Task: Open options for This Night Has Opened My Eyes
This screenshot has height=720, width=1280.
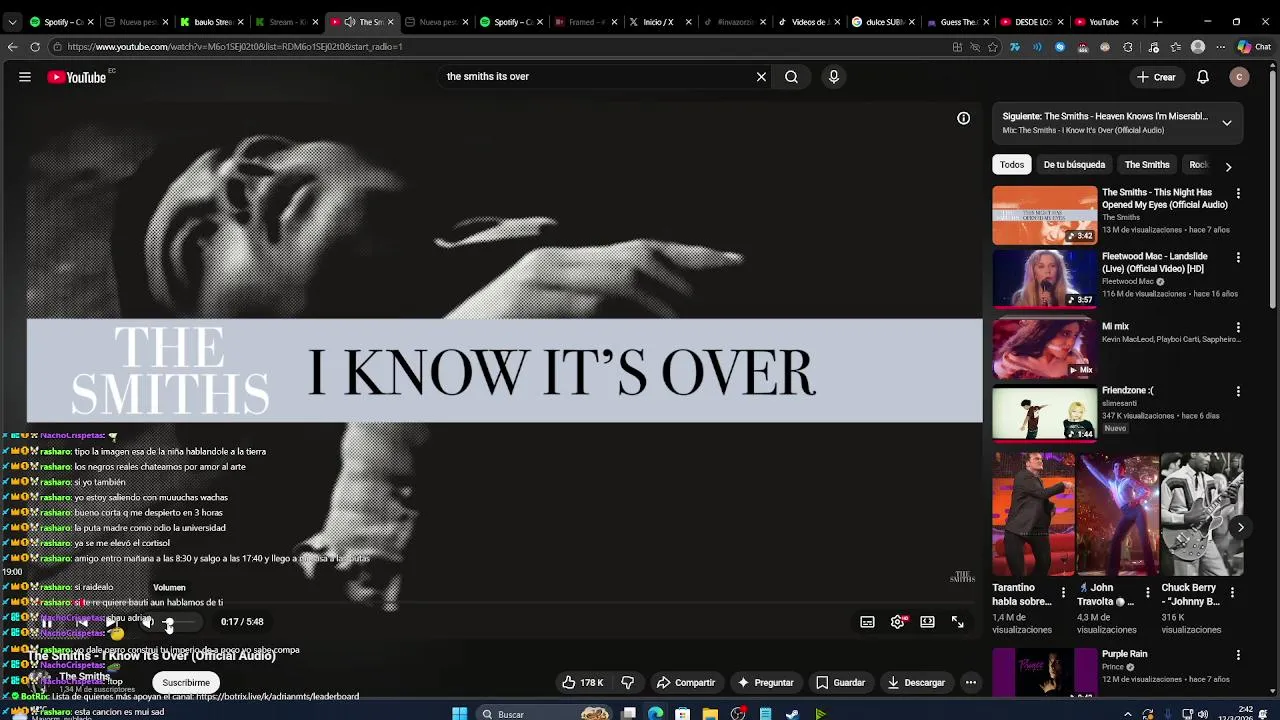Action: pyautogui.click(x=1238, y=193)
